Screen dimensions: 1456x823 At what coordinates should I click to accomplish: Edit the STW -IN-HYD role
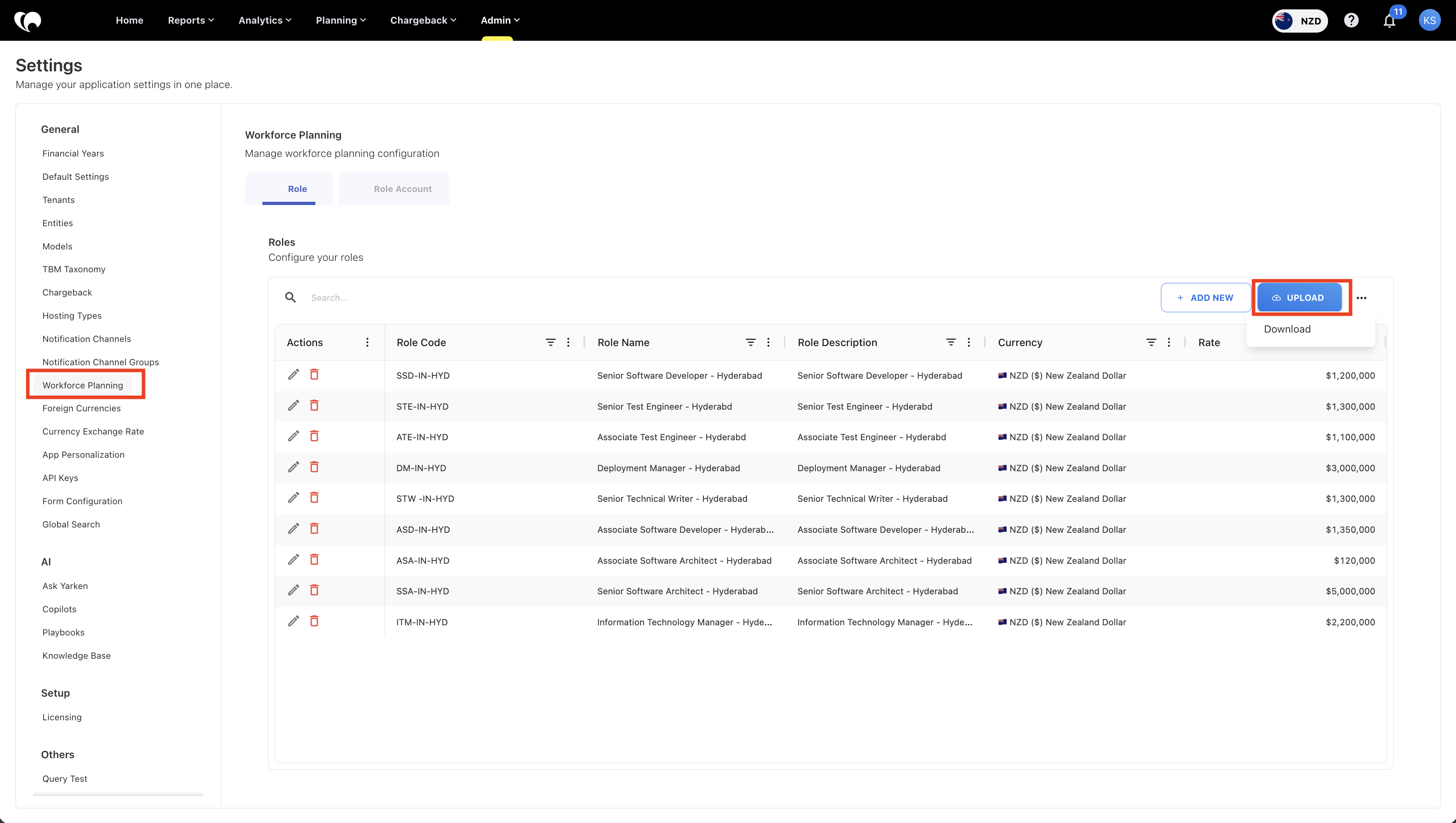coord(293,498)
